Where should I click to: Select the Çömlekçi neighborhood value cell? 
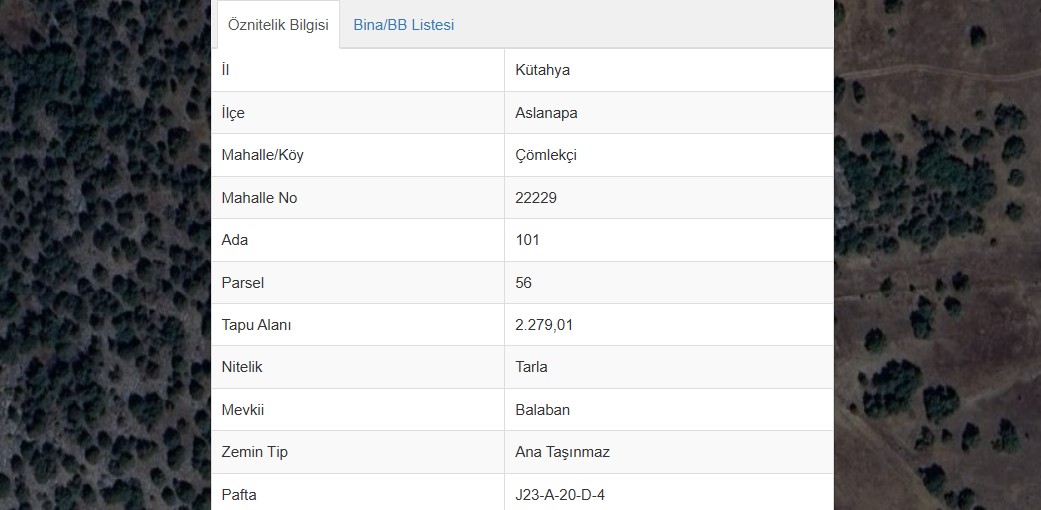(669, 155)
